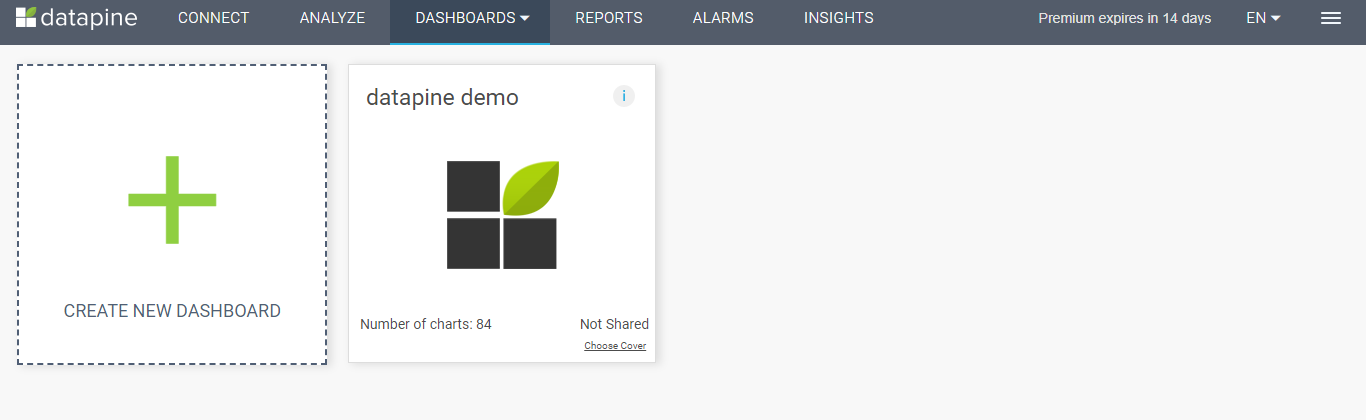This screenshot has width=1366, height=420.
Task: Expand the DASHBOARDS dropdown arrow
Action: pos(525,18)
